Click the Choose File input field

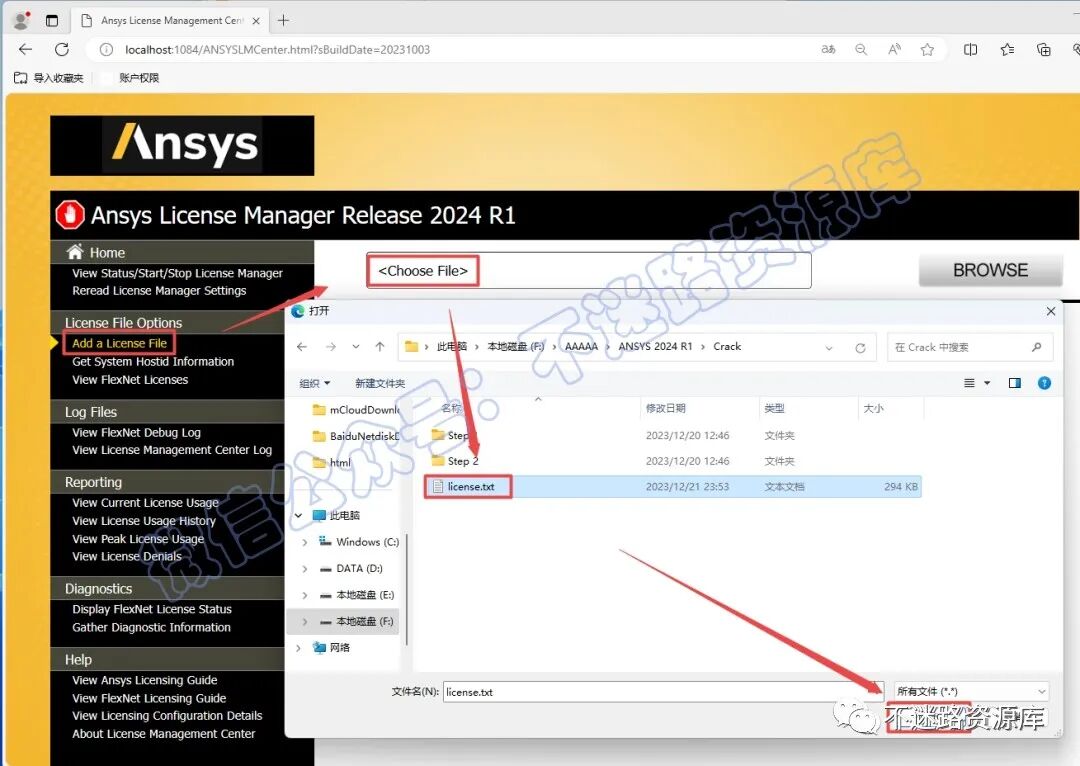pos(589,271)
